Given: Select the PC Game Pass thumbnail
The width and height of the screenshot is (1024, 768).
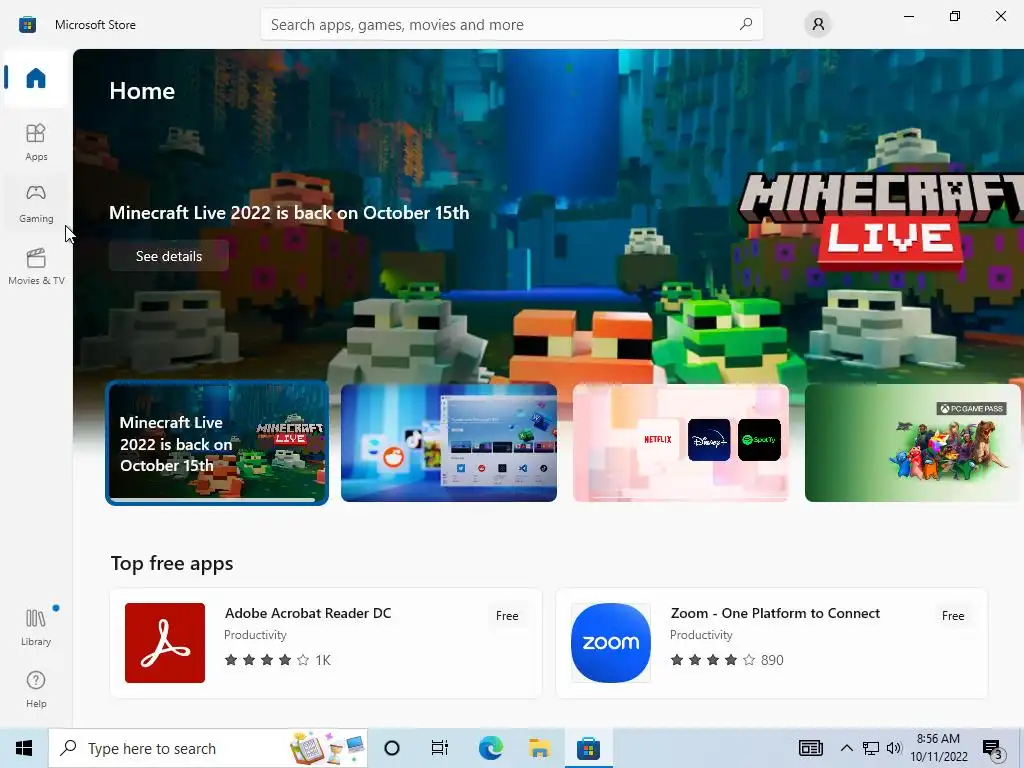Looking at the screenshot, I should point(913,443).
